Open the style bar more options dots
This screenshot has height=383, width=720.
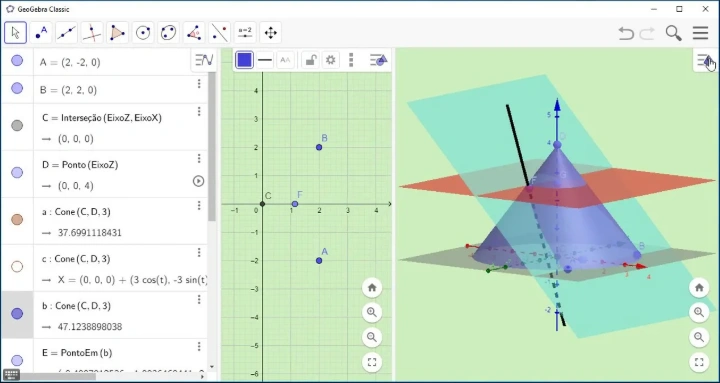click(x=351, y=60)
